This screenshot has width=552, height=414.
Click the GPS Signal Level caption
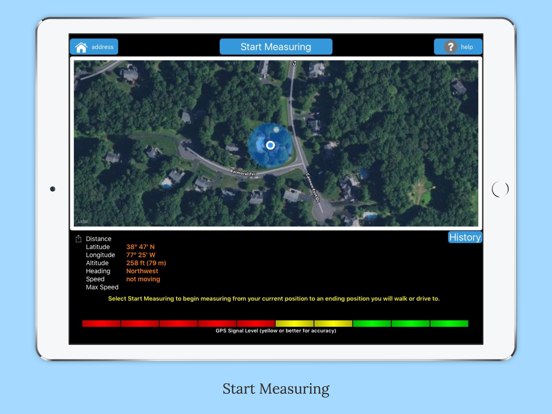pos(276,331)
